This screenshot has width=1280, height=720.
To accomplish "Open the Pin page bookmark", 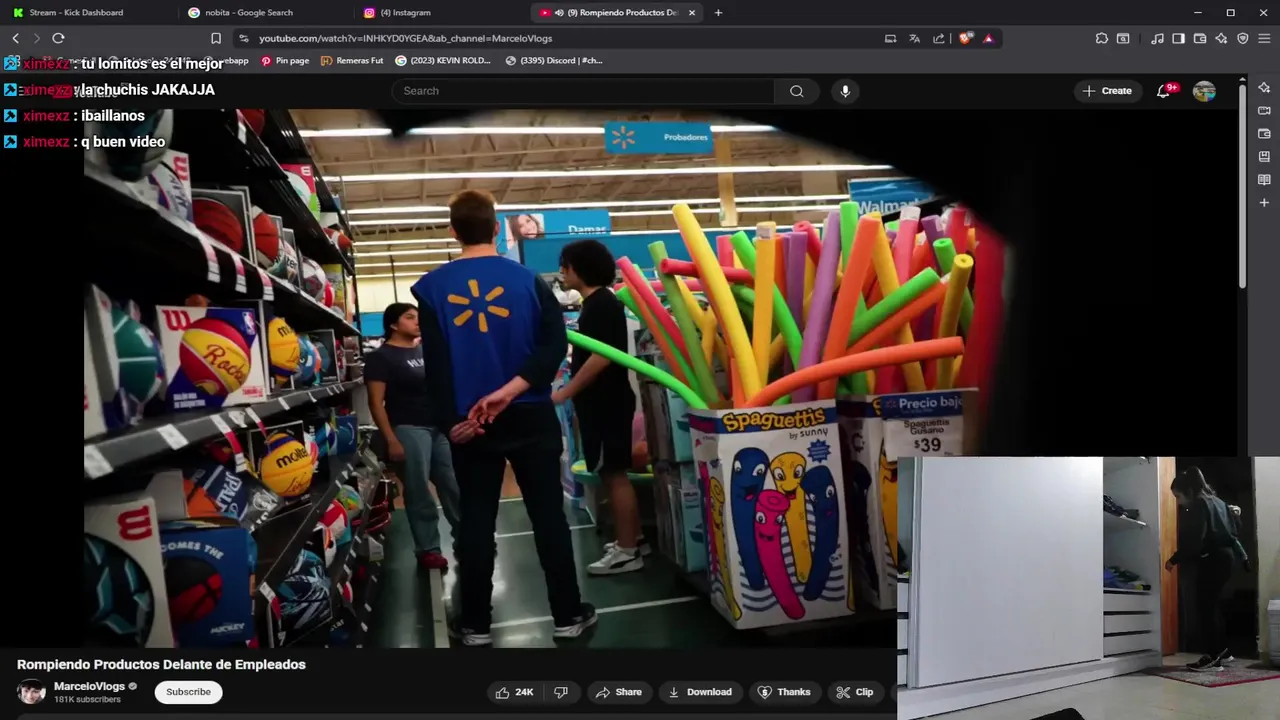I will click(x=285, y=60).
